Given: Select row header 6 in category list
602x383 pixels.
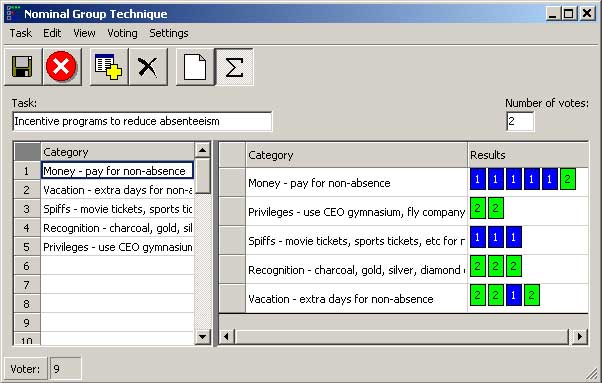Looking at the screenshot, I should [27, 266].
